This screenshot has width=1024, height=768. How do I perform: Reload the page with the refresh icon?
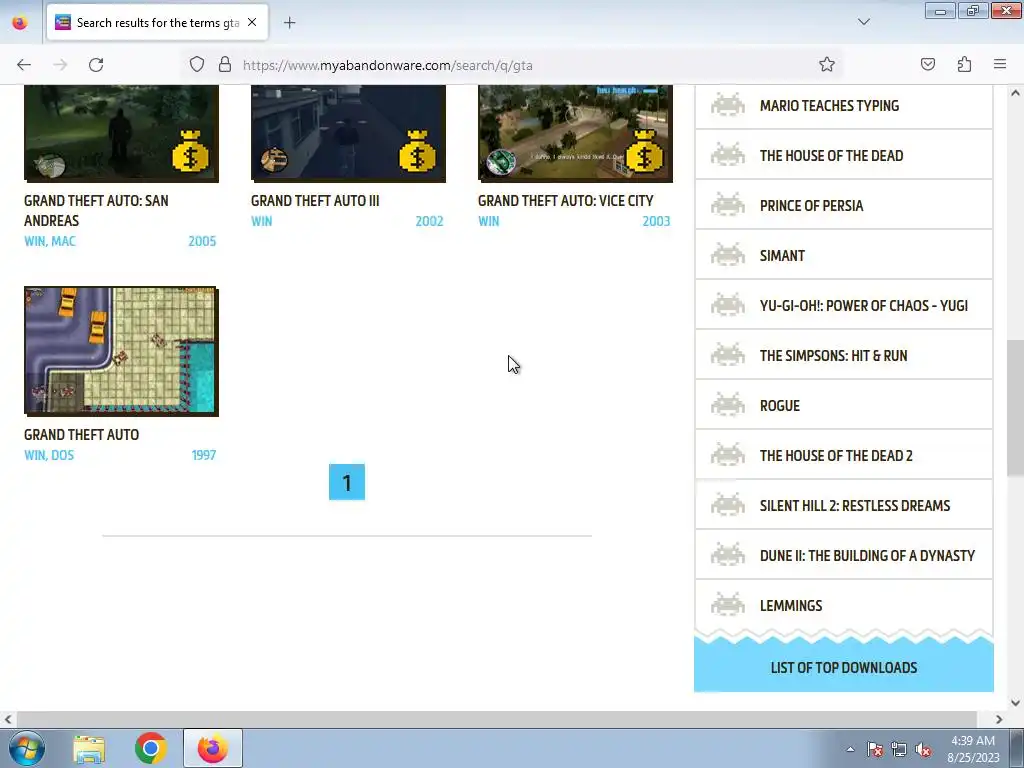96,65
